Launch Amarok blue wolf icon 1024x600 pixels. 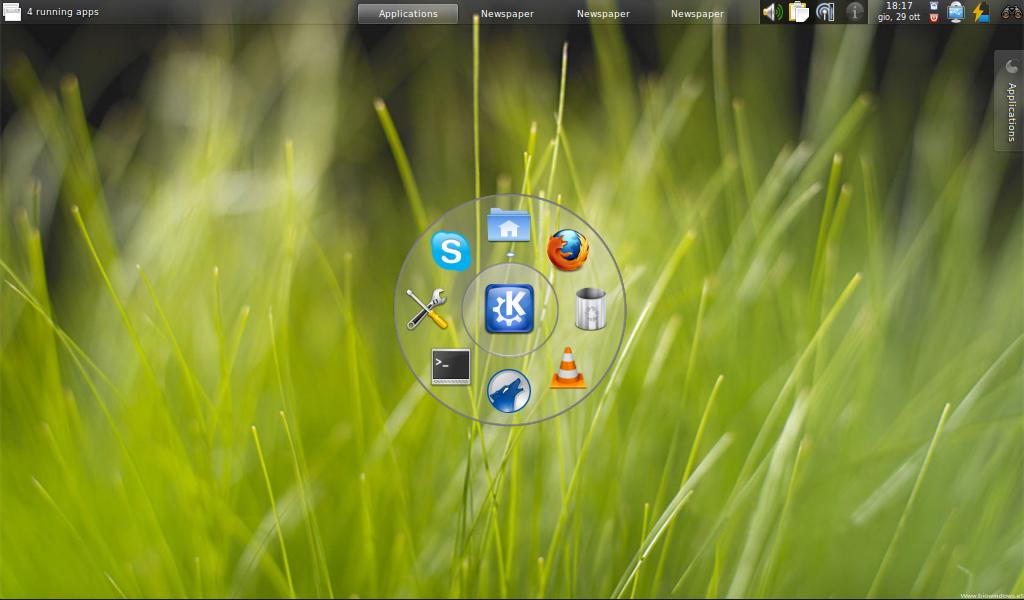pos(509,391)
